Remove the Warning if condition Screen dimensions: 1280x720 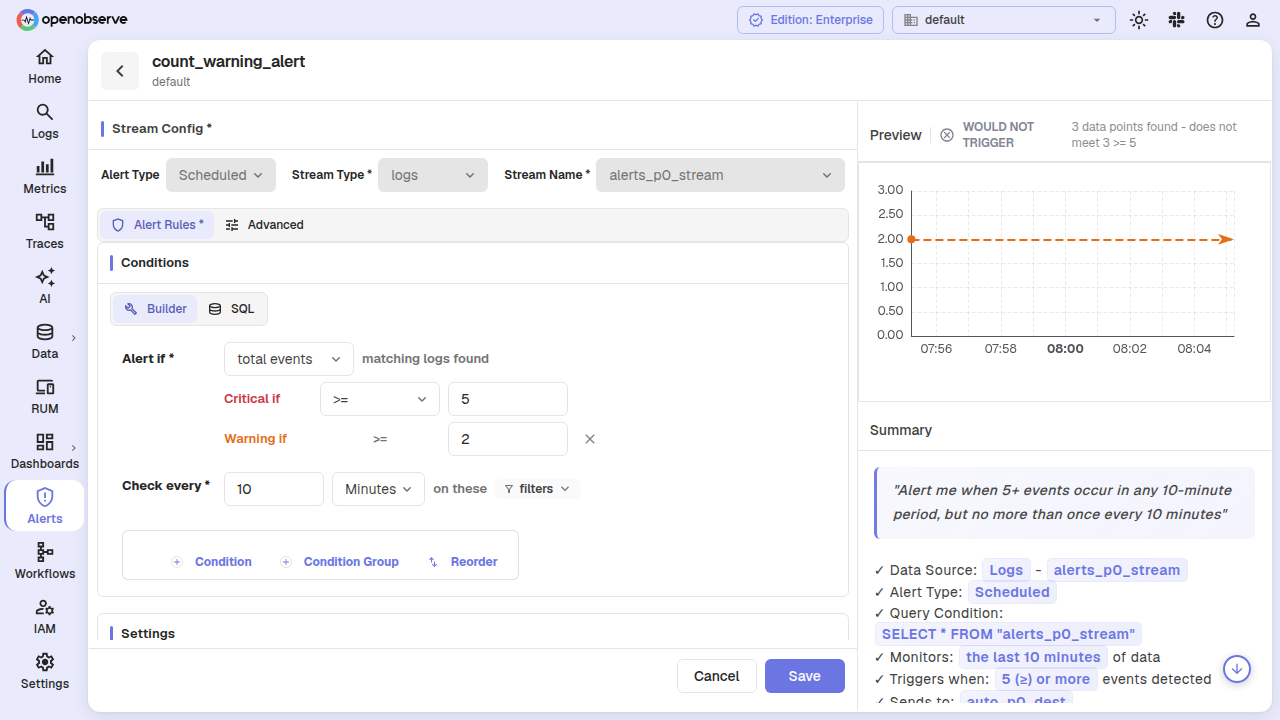pos(590,439)
